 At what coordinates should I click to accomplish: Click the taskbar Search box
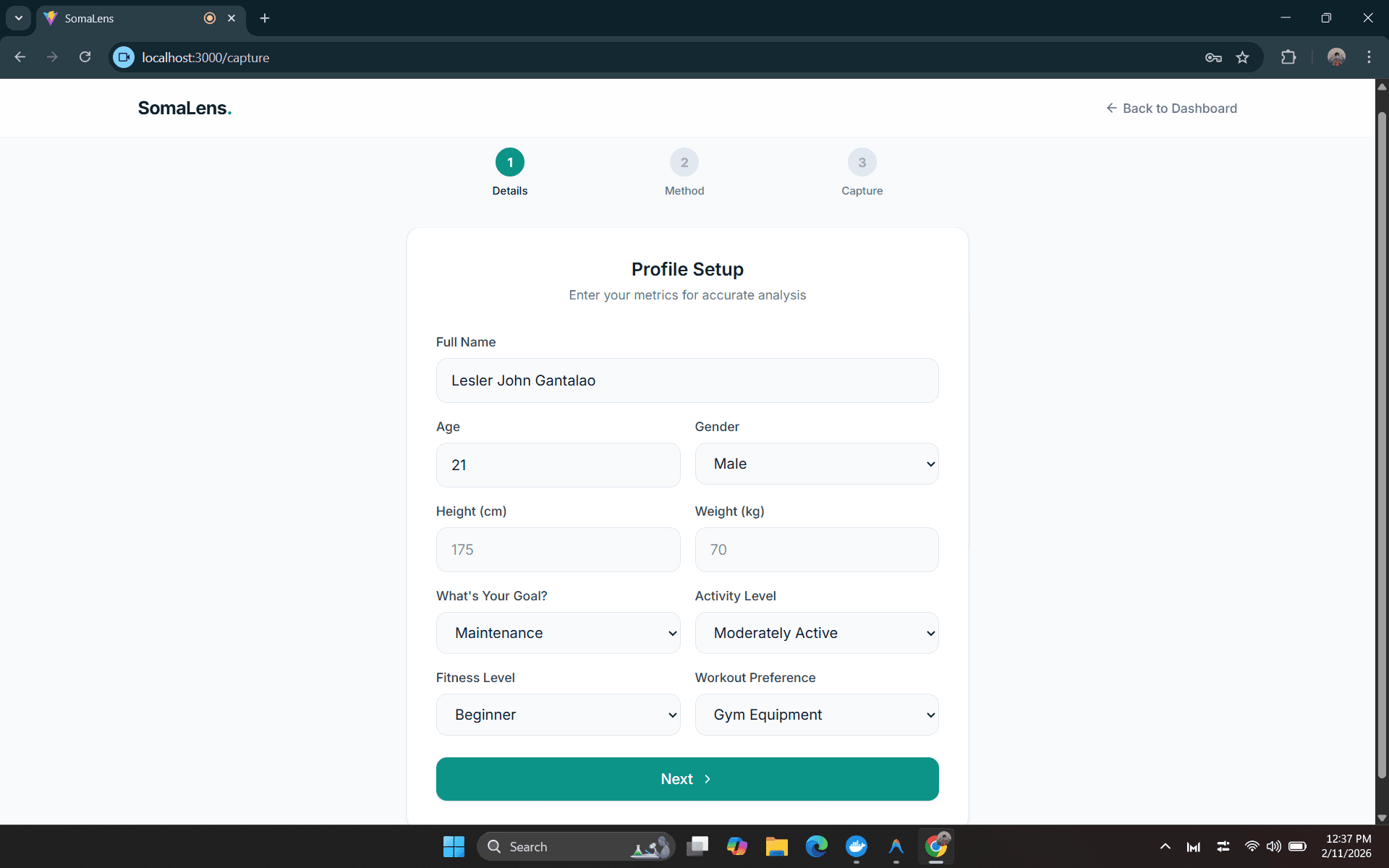click(576, 846)
